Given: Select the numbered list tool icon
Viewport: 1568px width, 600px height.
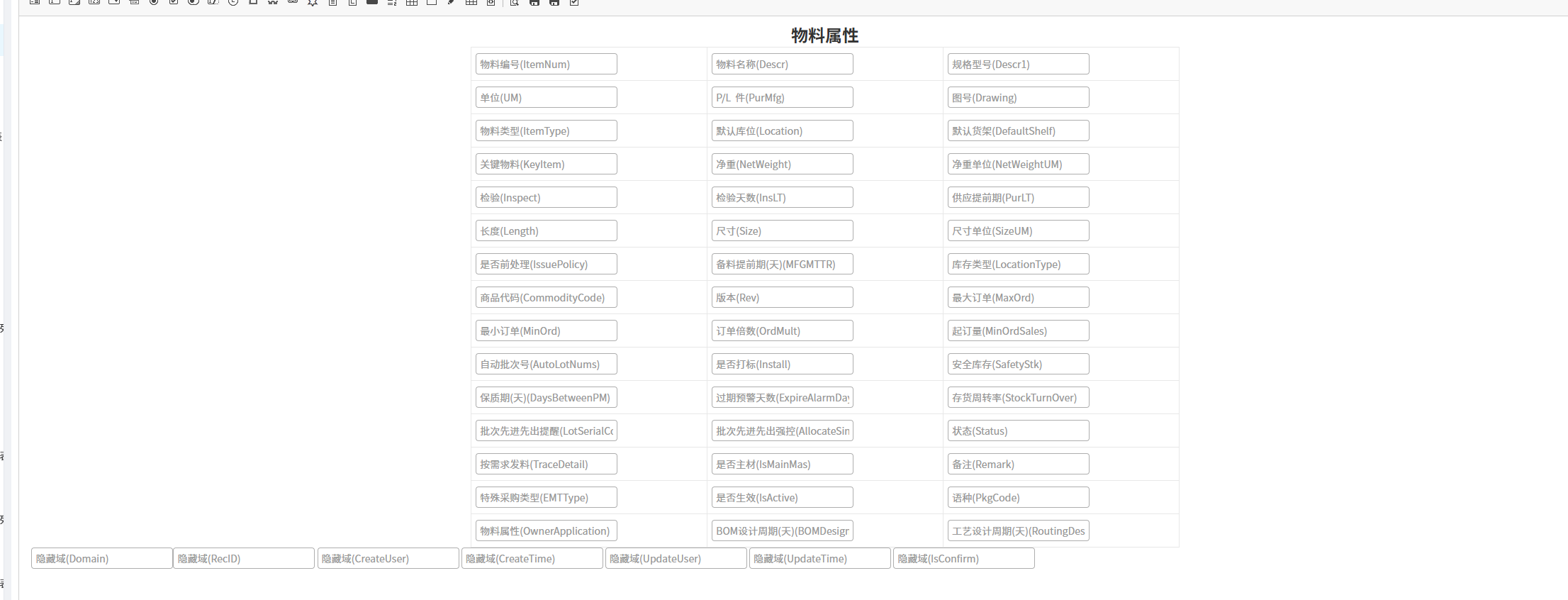Looking at the screenshot, I should pyautogui.click(x=392, y=2).
